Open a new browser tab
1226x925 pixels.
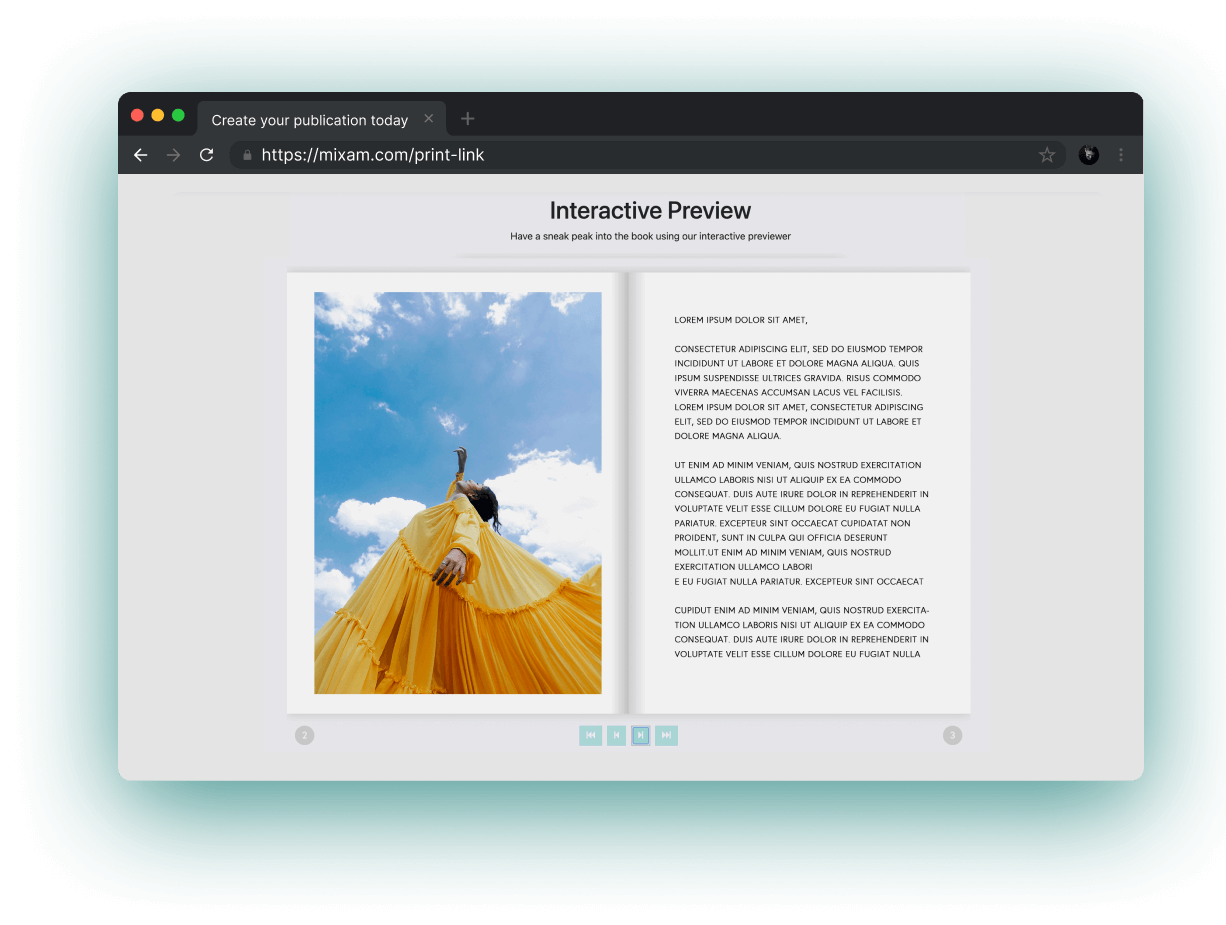click(x=467, y=119)
